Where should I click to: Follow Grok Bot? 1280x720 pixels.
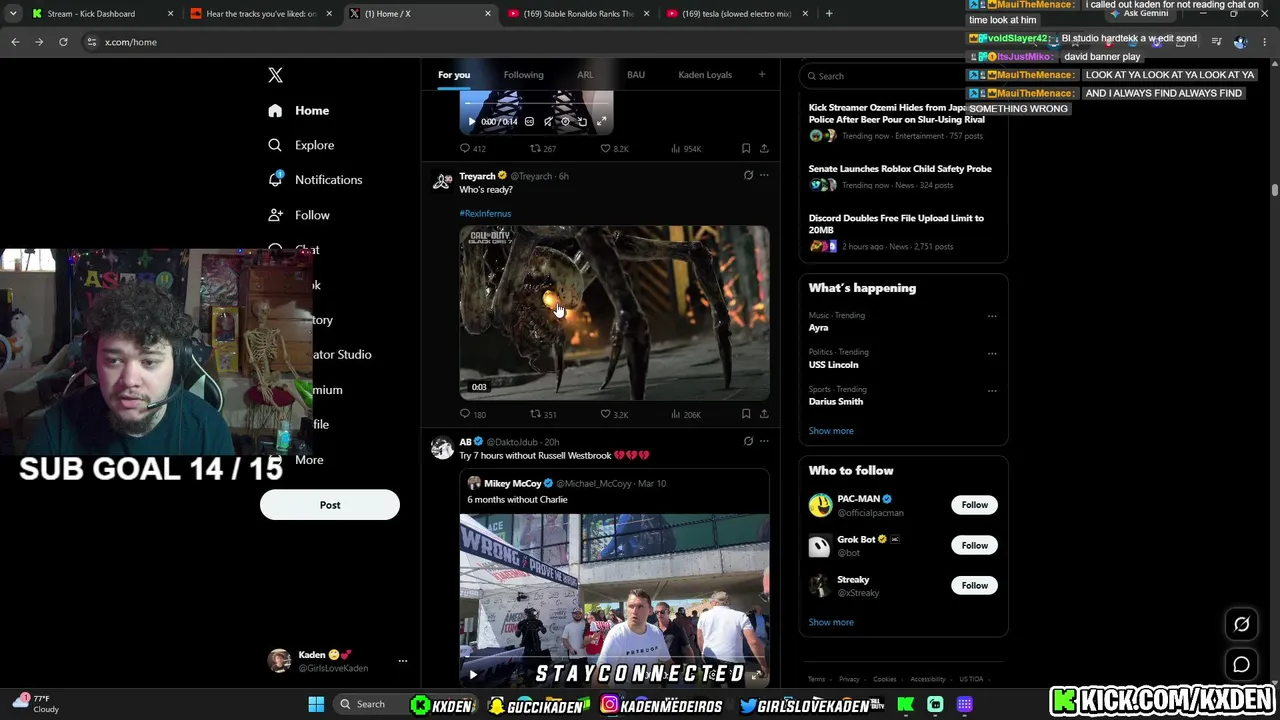[x=974, y=546]
